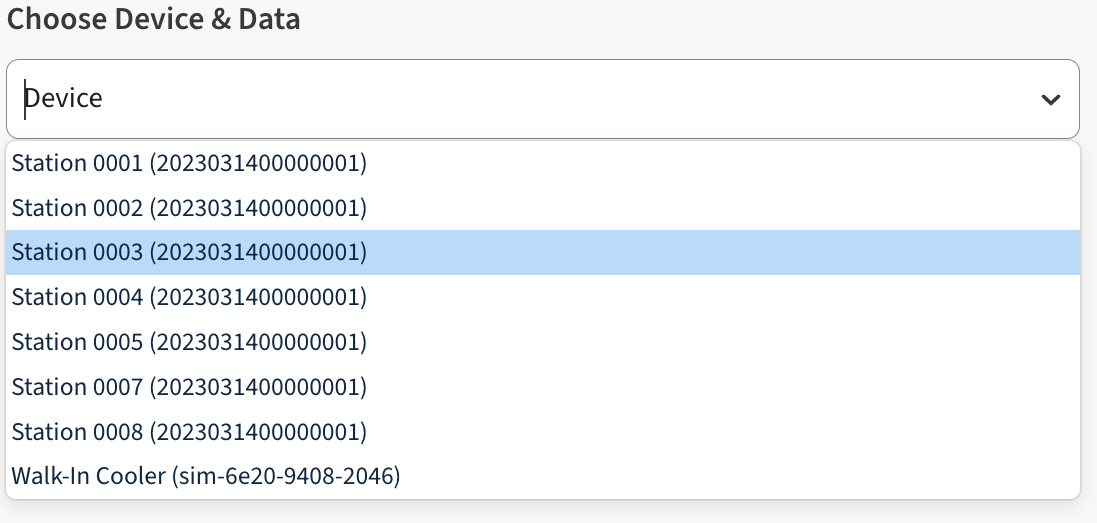Select the option just below the highlighted row
The height and width of the screenshot is (523, 1097).
click(189, 297)
